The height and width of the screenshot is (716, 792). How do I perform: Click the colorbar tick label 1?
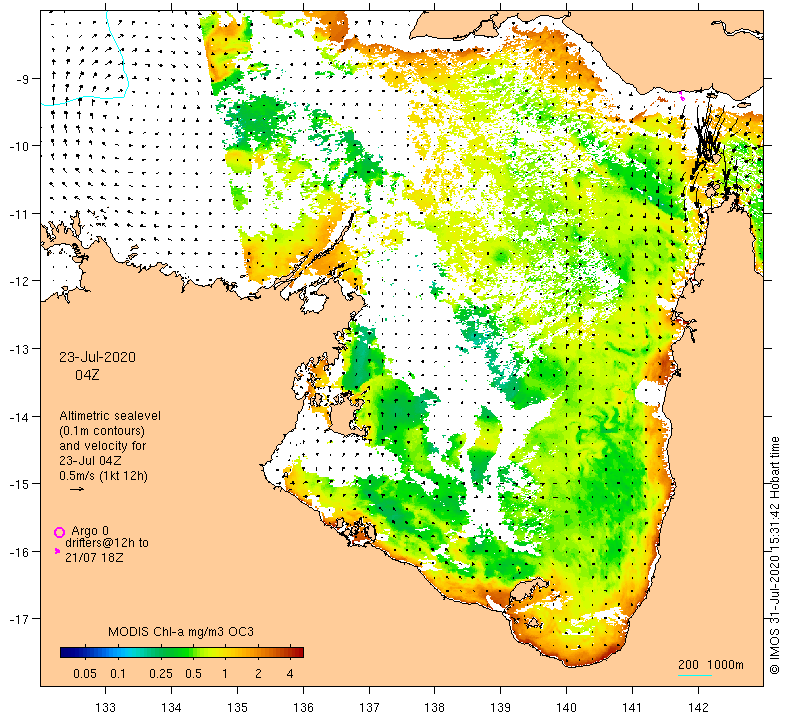[225, 674]
